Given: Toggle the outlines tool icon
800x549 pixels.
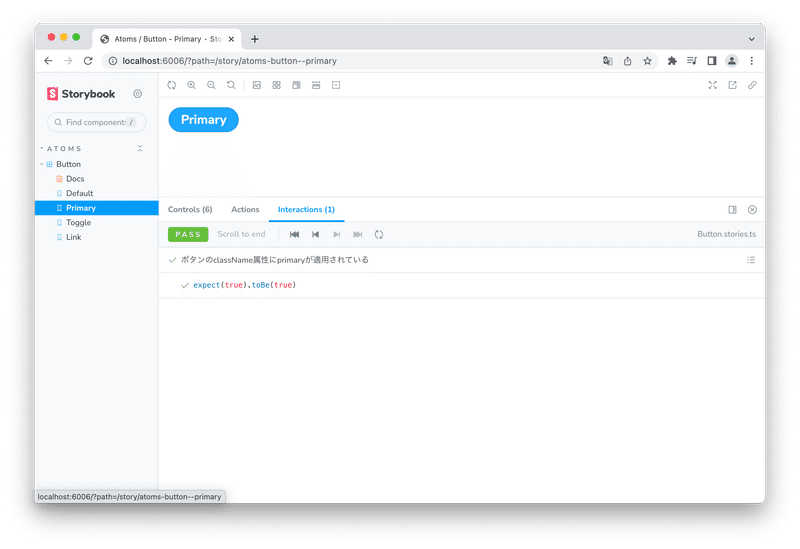Looking at the screenshot, I should click(x=336, y=85).
